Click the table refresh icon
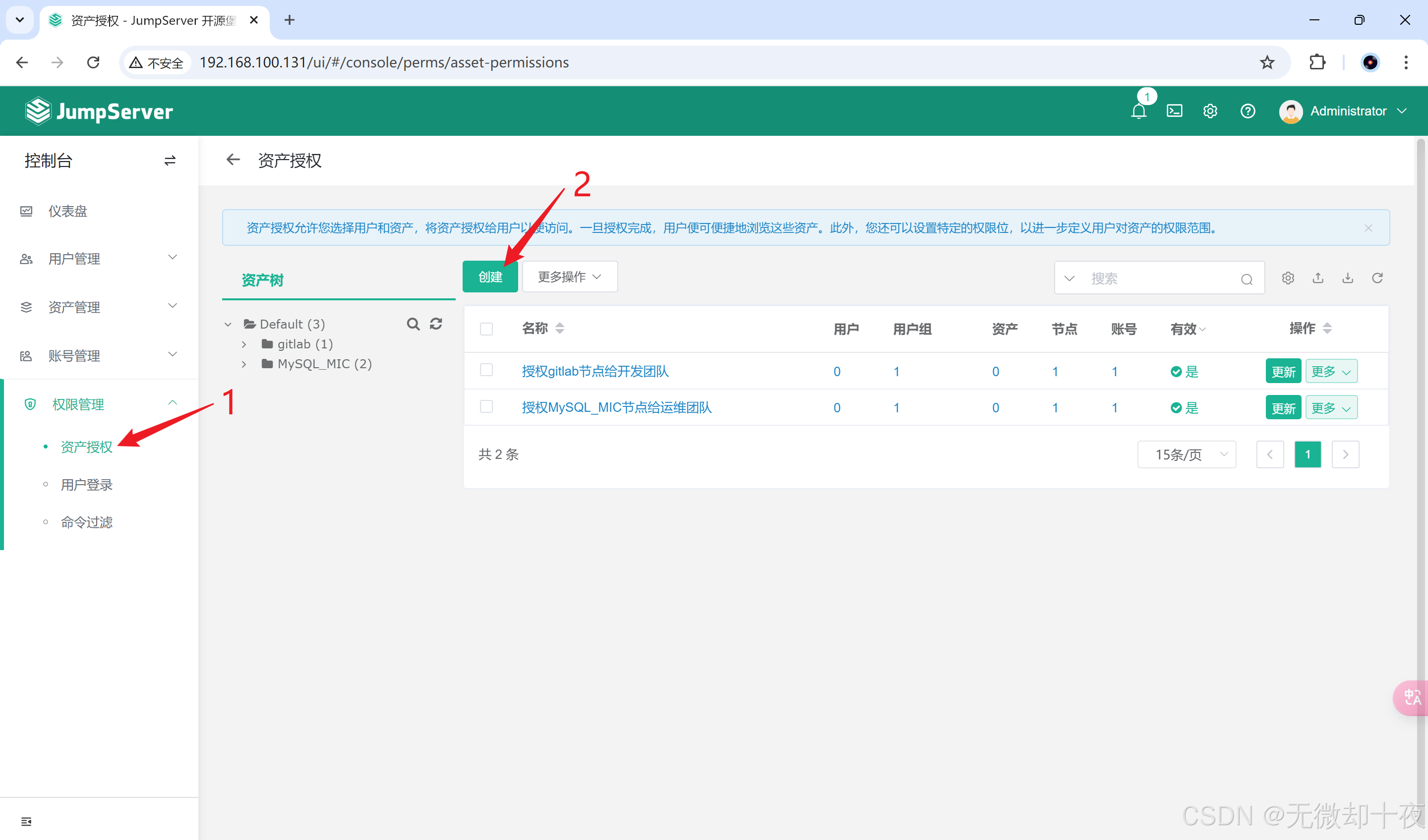1428x840 pixels. click(x=1377, y=278)
